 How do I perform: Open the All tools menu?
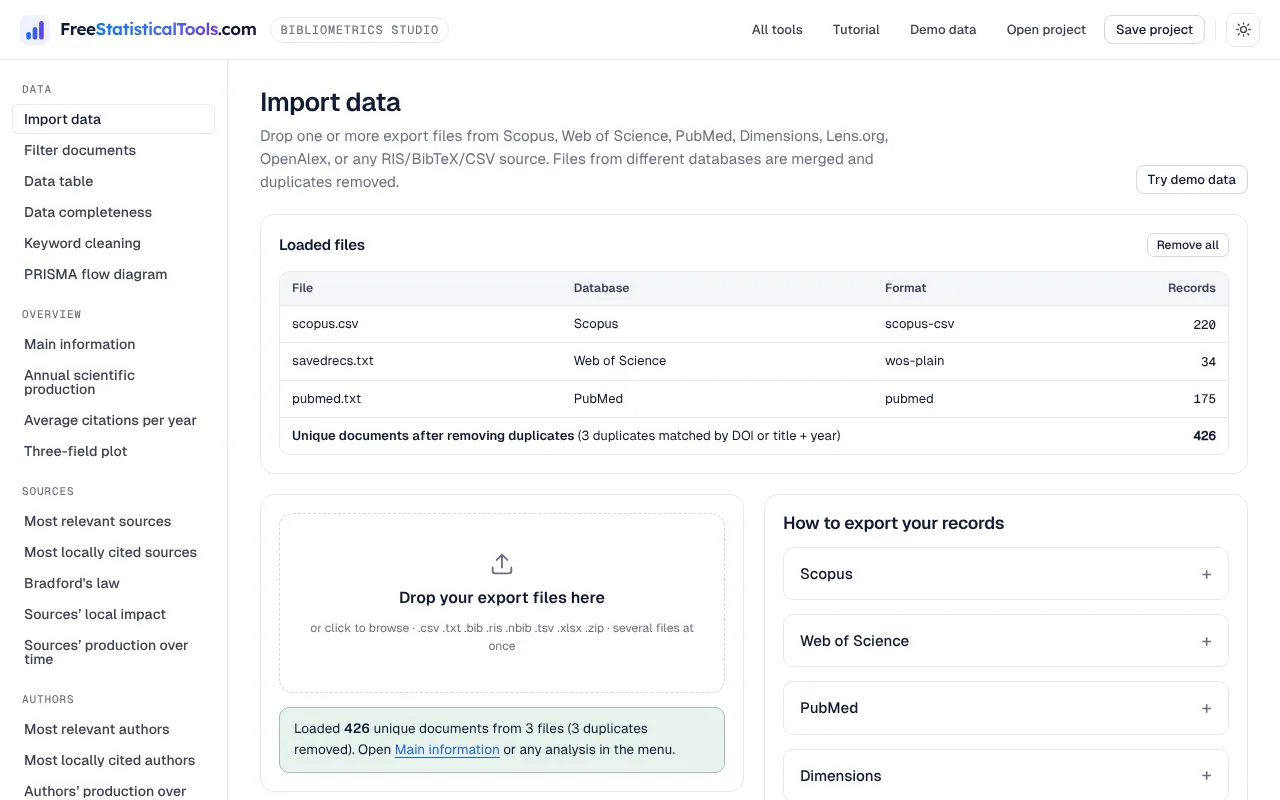[x=777, y=30]
